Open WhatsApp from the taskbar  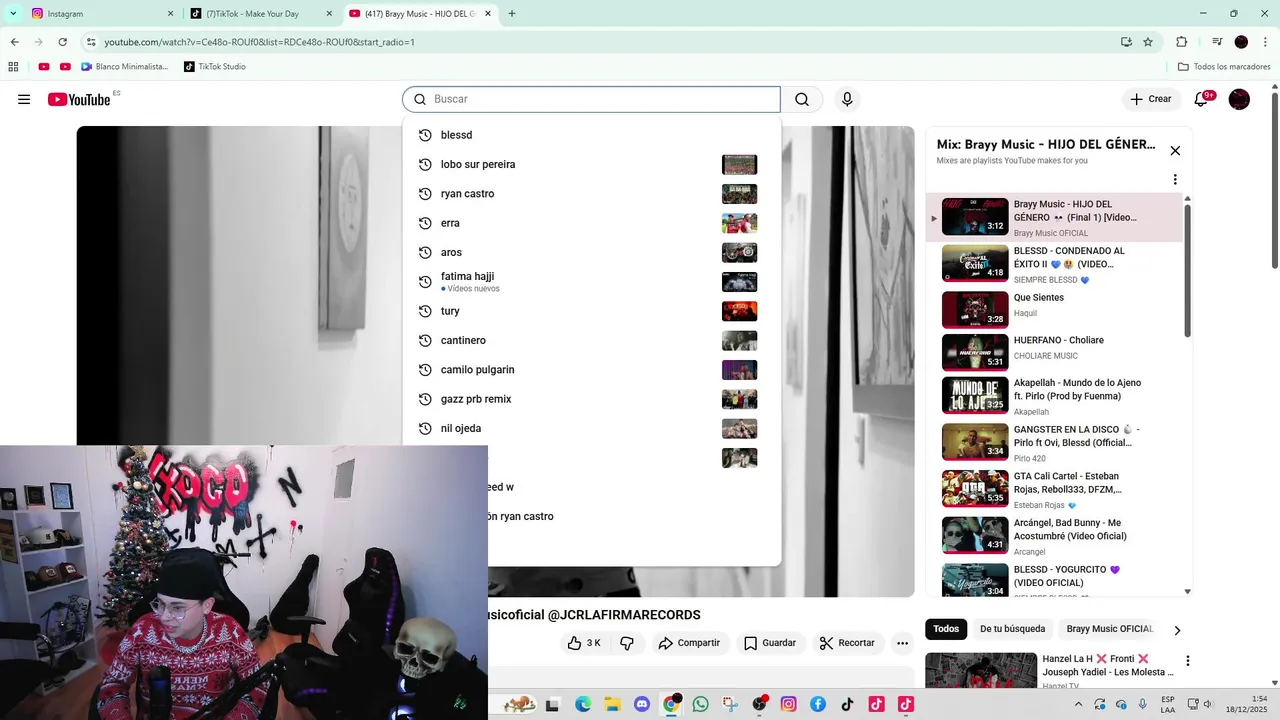(700, 705)
